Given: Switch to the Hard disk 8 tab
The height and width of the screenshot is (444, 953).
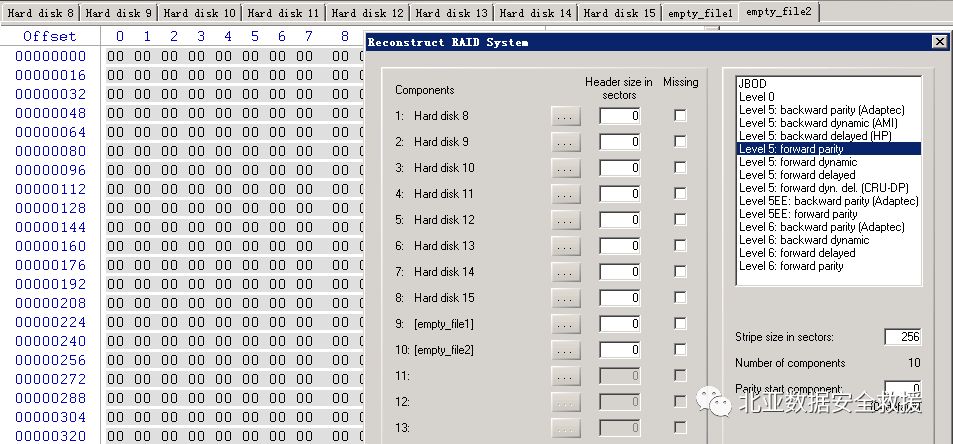Looking at the screenshot, I should click(x=40, y=13).
